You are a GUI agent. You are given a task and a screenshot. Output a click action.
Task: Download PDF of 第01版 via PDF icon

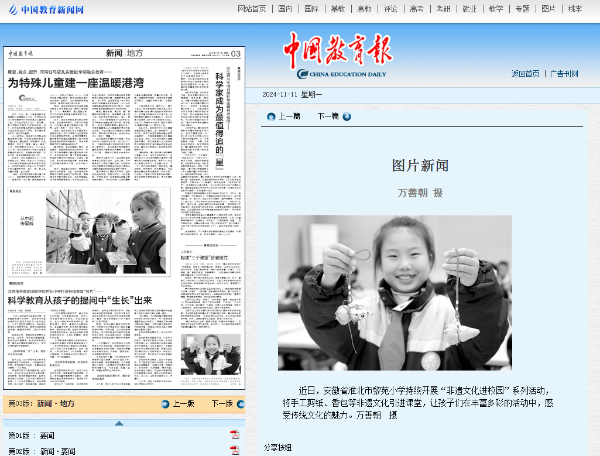point(234,435)
